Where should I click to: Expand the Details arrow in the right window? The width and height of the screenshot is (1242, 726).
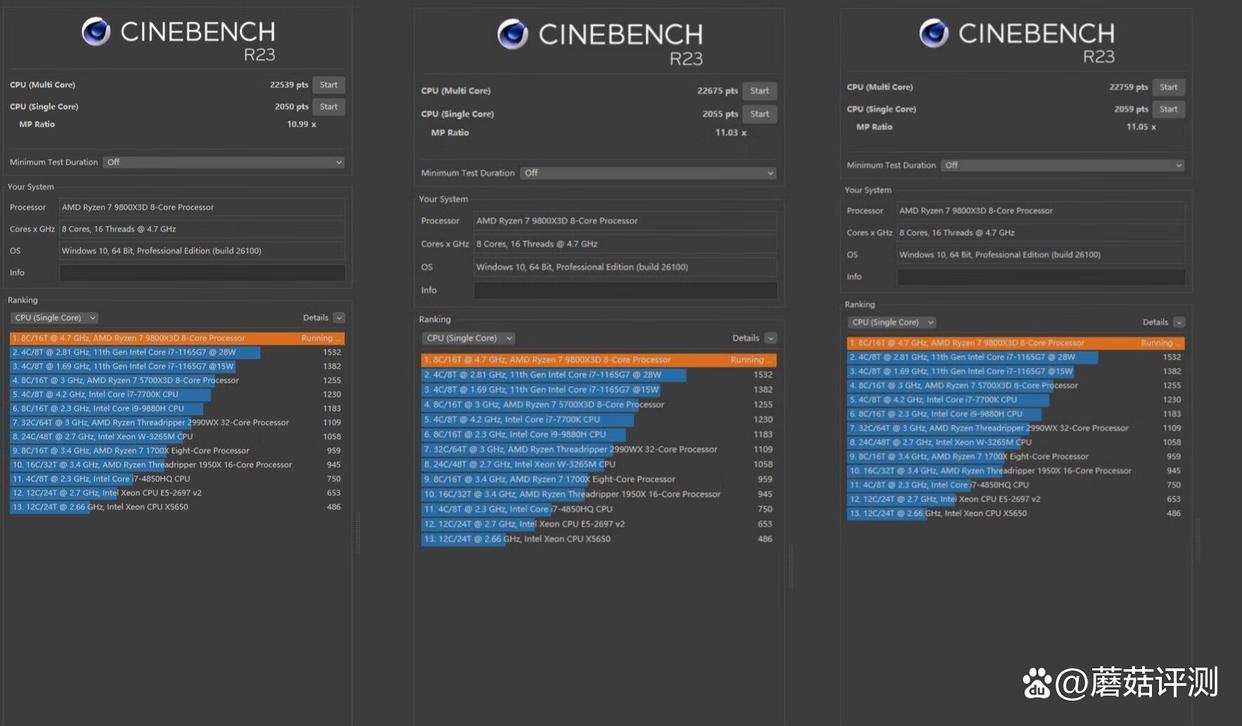[x=1179, y=322]
